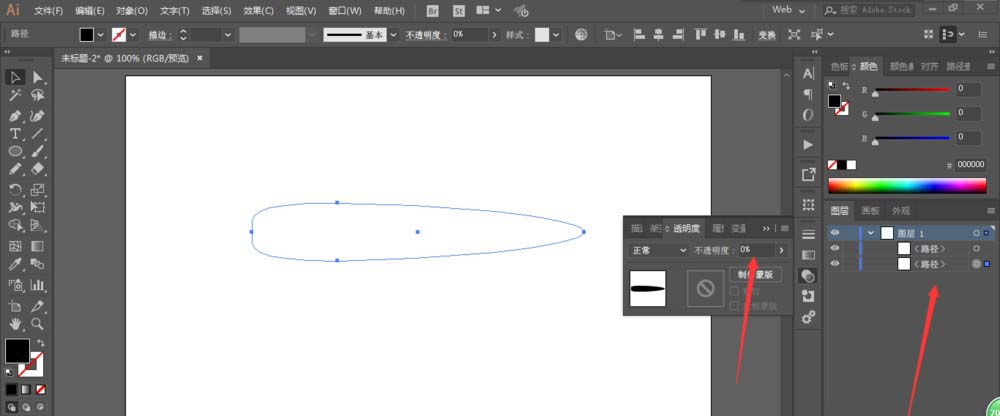Click horizontal align left icon in control bar
This screenshot has height=416, width=1000.
(x=639, y=35)
